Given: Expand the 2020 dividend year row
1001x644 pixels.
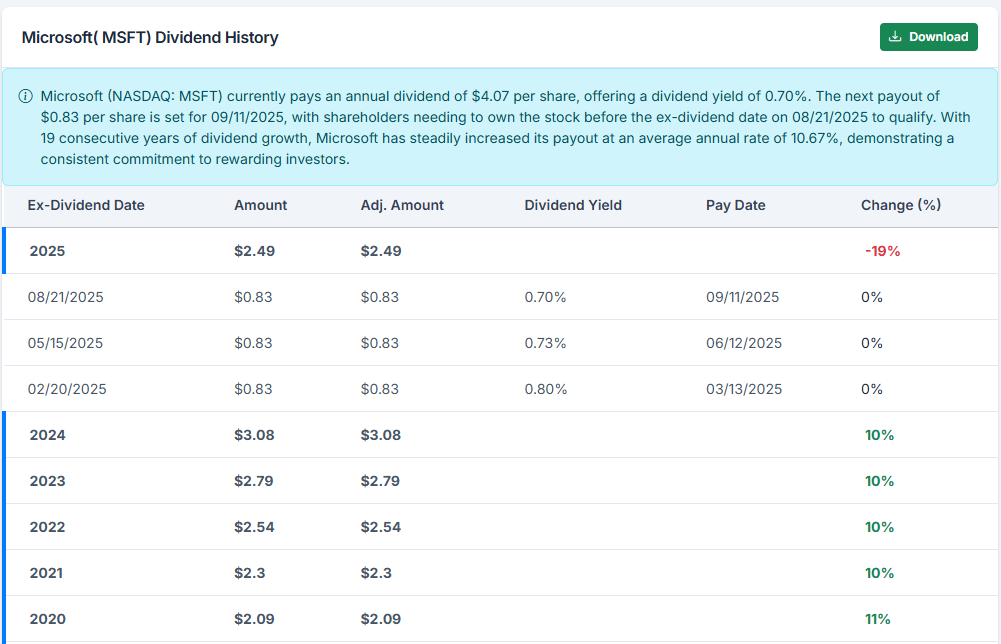Looking at the screenshot, I should pyautogui.click(x=500, y=618).
